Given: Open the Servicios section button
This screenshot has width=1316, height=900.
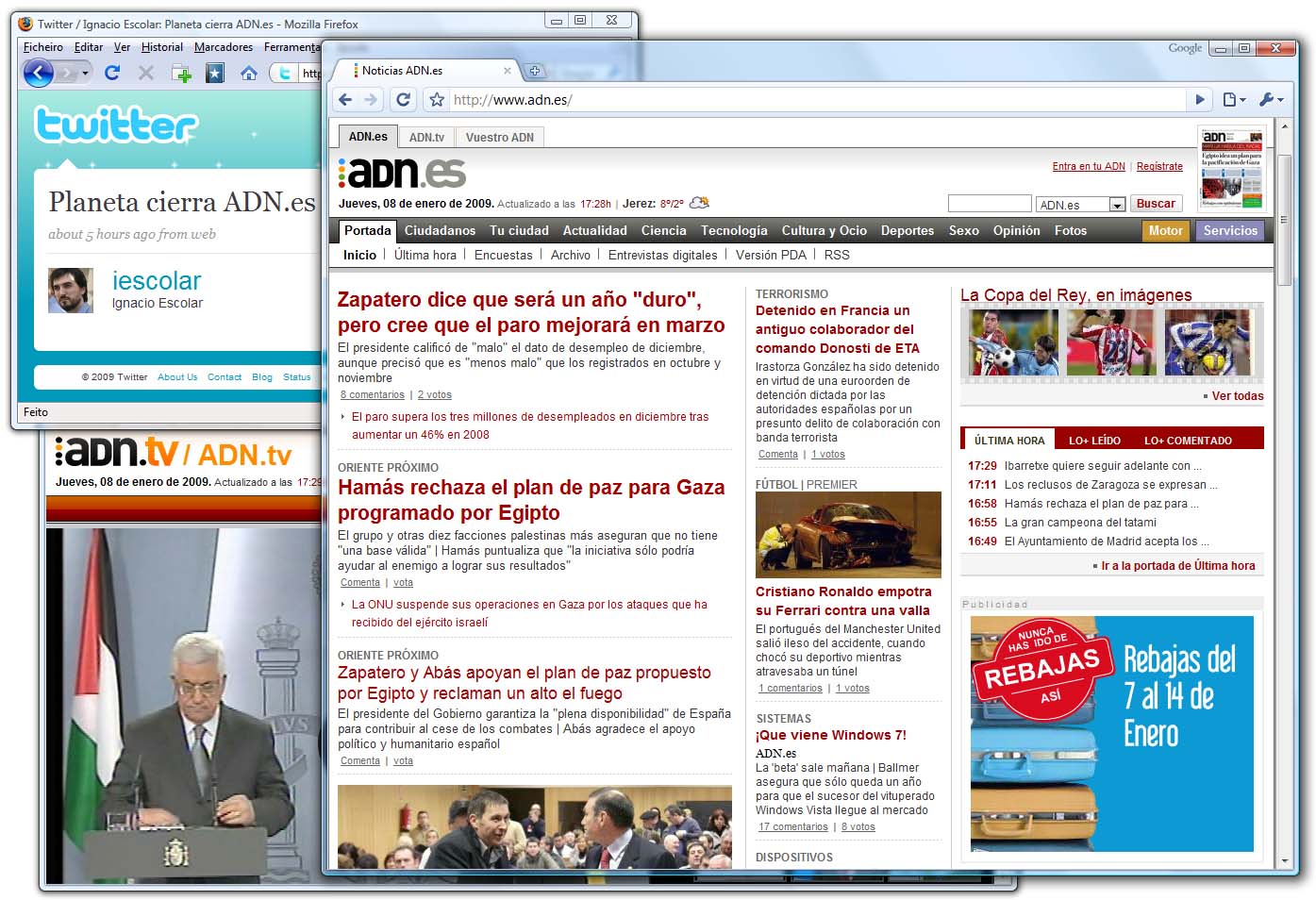Looking at the screenshot, I should click(x=1230, y=230).
